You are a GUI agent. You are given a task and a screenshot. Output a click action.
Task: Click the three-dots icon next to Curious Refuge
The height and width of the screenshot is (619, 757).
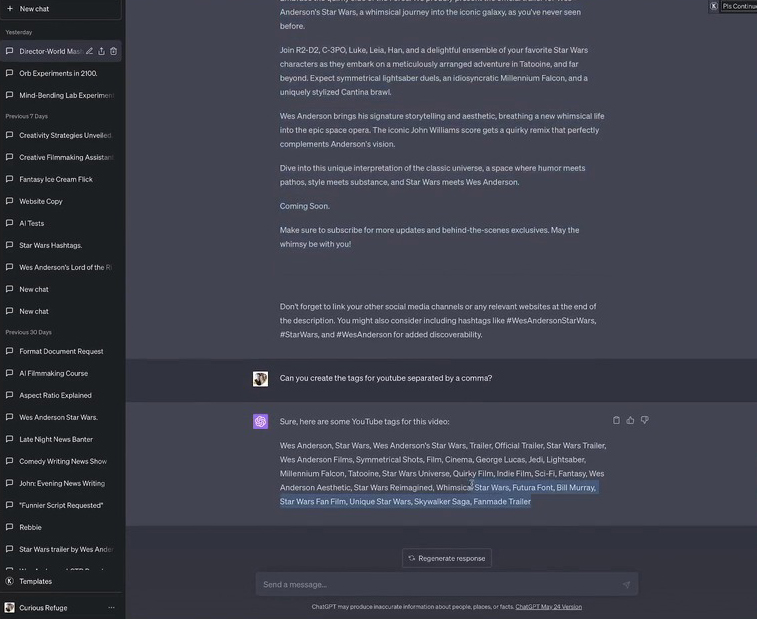click(112, 607)
